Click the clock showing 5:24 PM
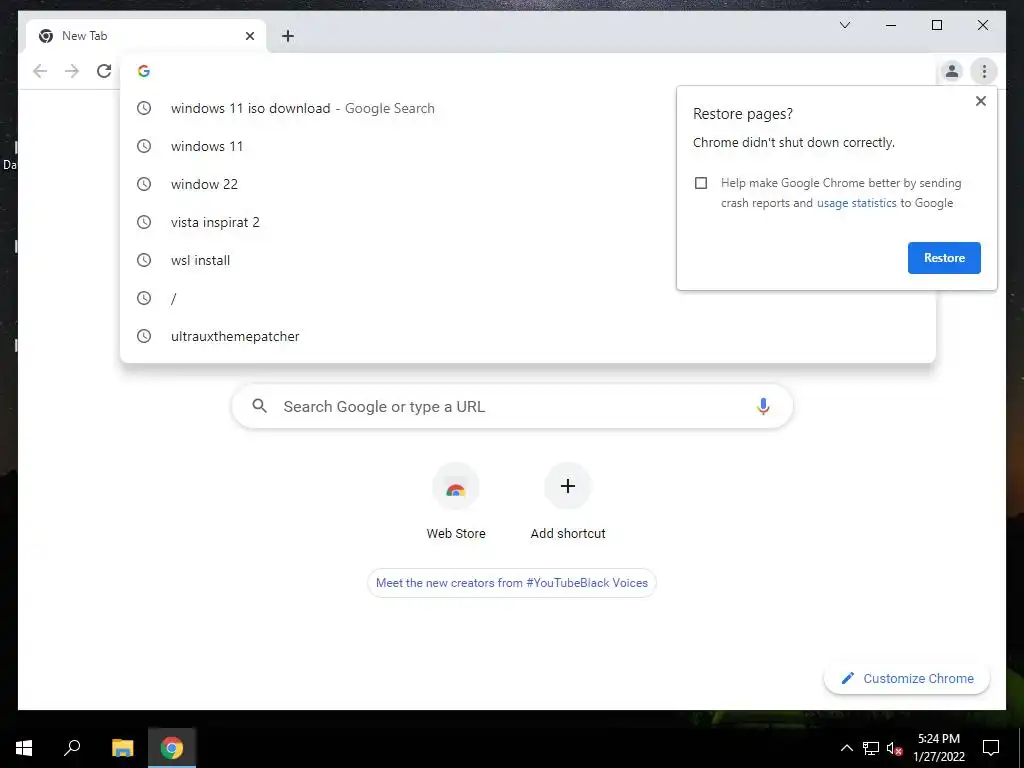Screen dimensions: 1024x768 (938, 739)
